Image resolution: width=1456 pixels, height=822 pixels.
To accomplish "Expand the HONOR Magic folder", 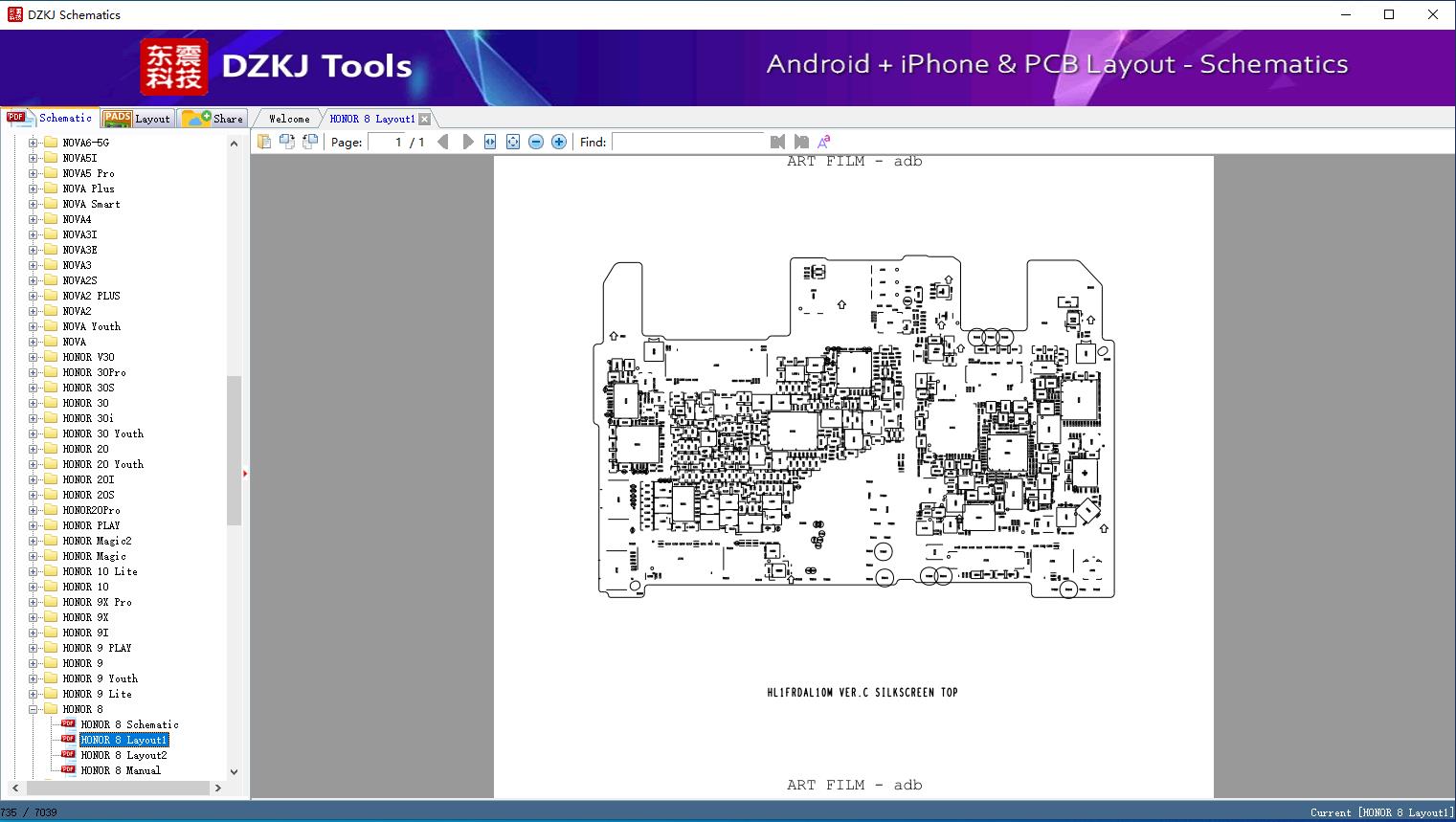I will [33, 556].
